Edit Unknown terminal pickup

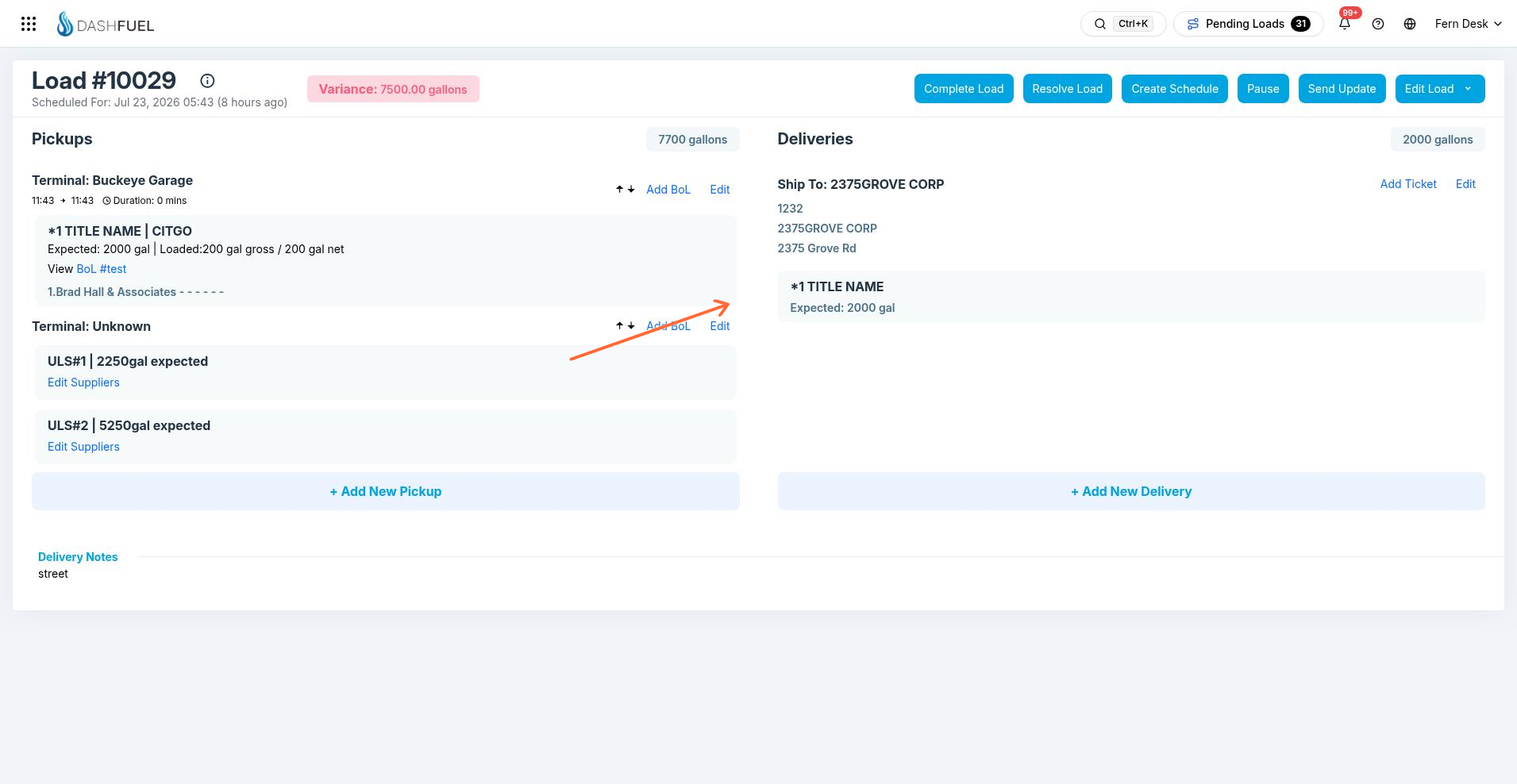[720, 326]
